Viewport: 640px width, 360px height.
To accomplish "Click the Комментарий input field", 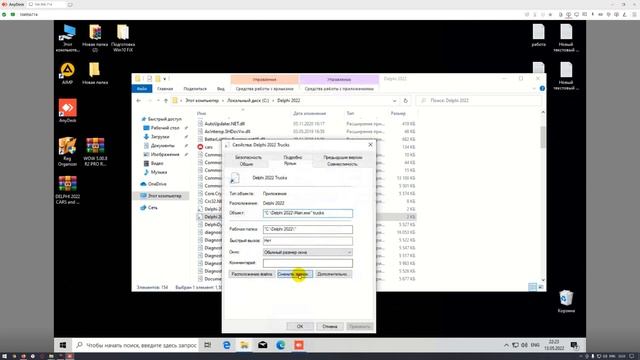I will (x=308, y=263).
